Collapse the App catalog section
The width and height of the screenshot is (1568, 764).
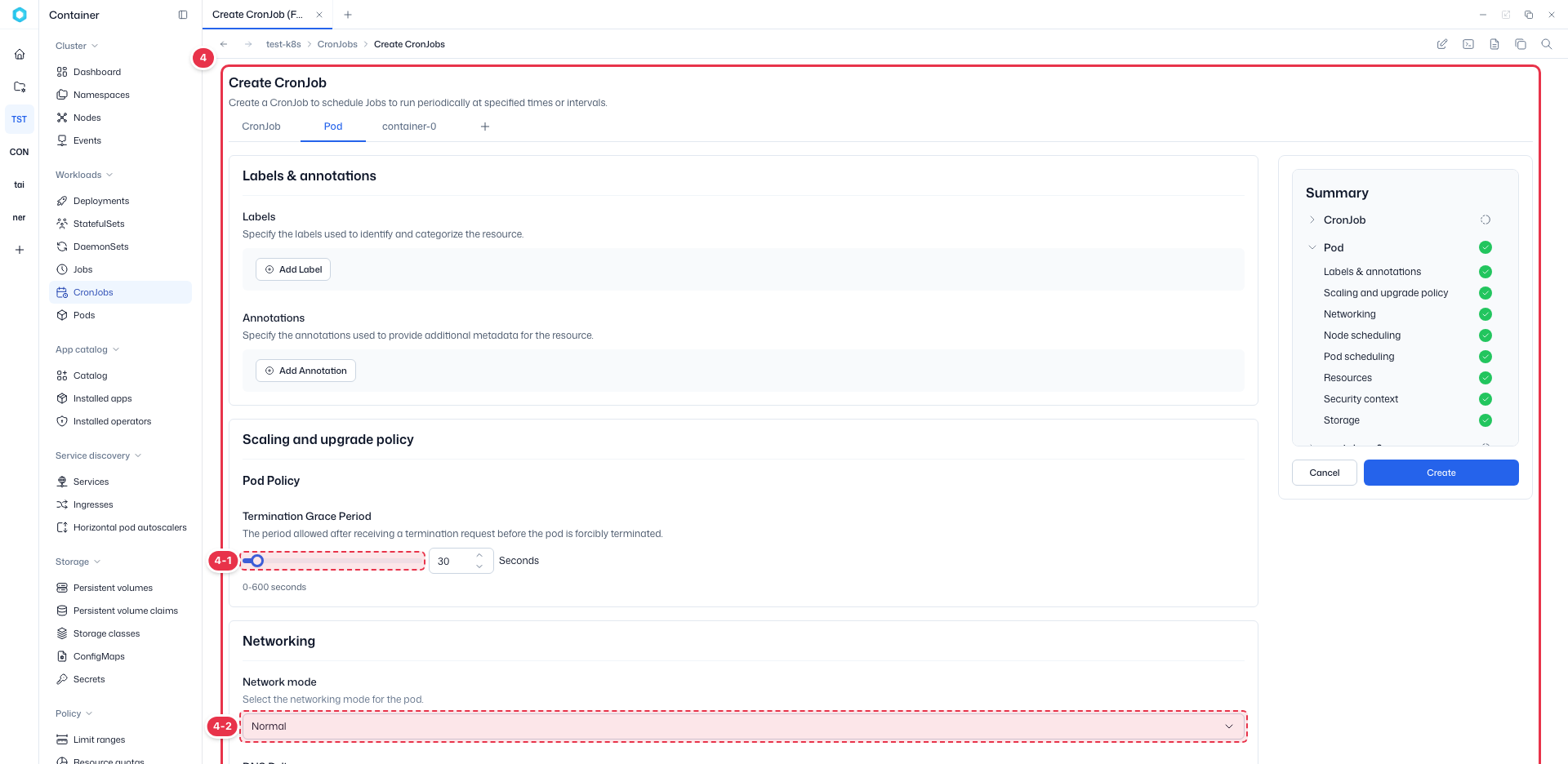87,349
